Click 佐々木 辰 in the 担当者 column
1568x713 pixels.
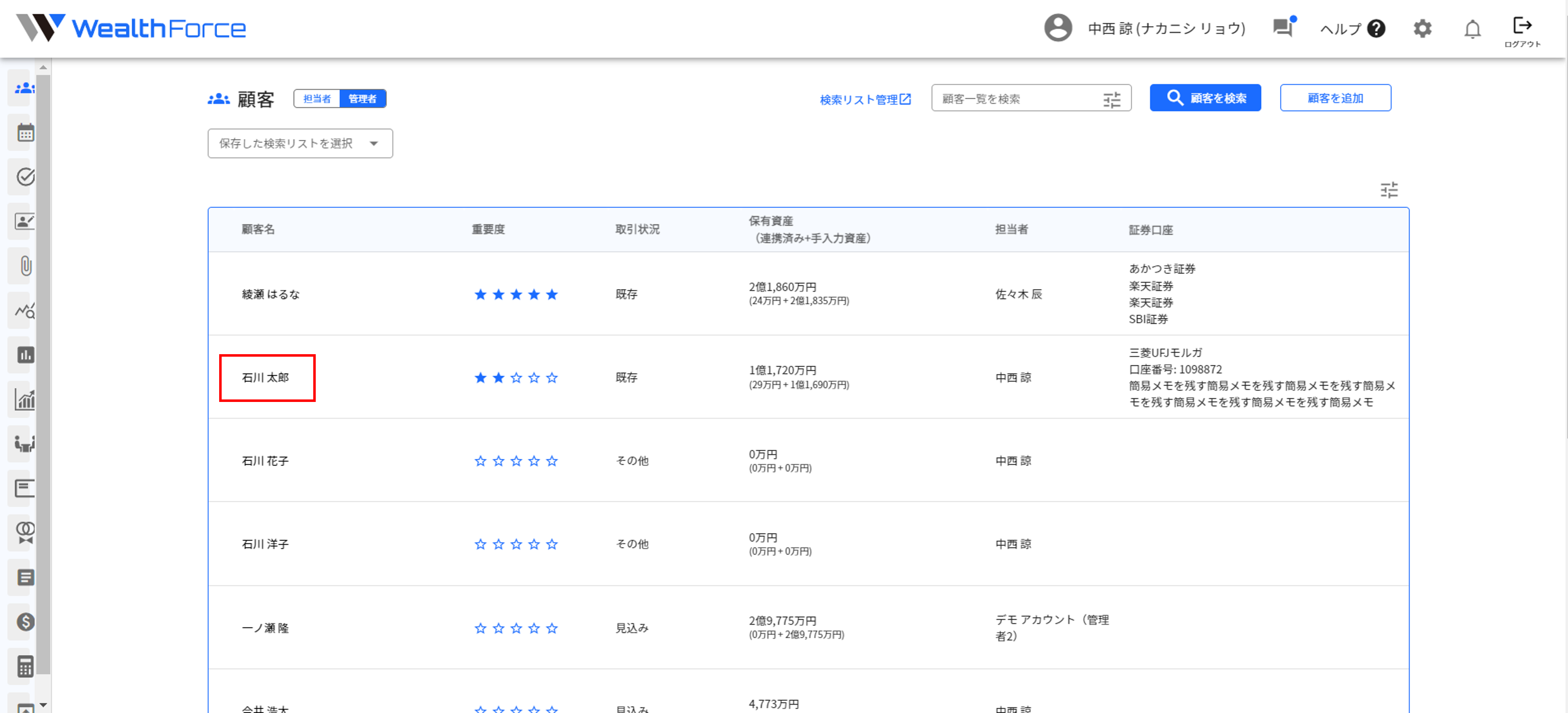[1018, 295]
